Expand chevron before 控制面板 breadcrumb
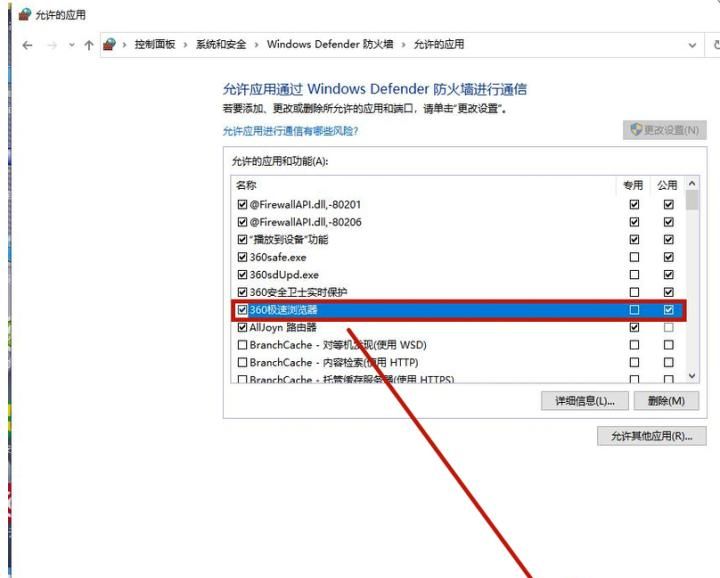Image resolution: width=720 pixels, height=578 pixels. pyautogui.click(x=124, y=45)
